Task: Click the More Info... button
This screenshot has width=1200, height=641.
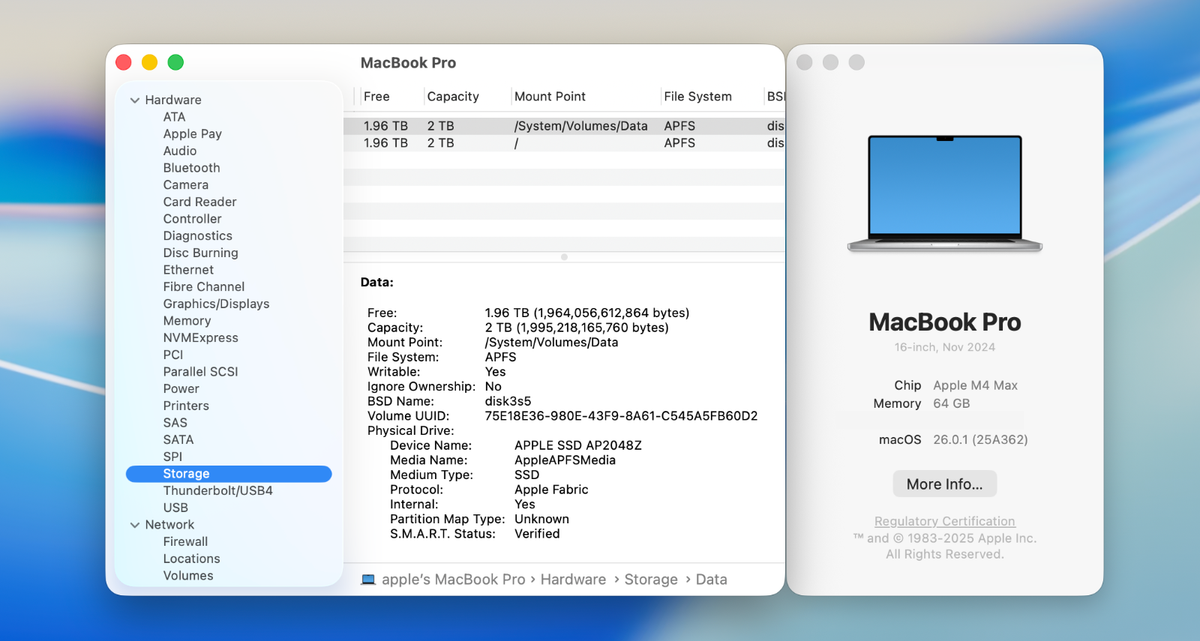Action: point(945,484)
